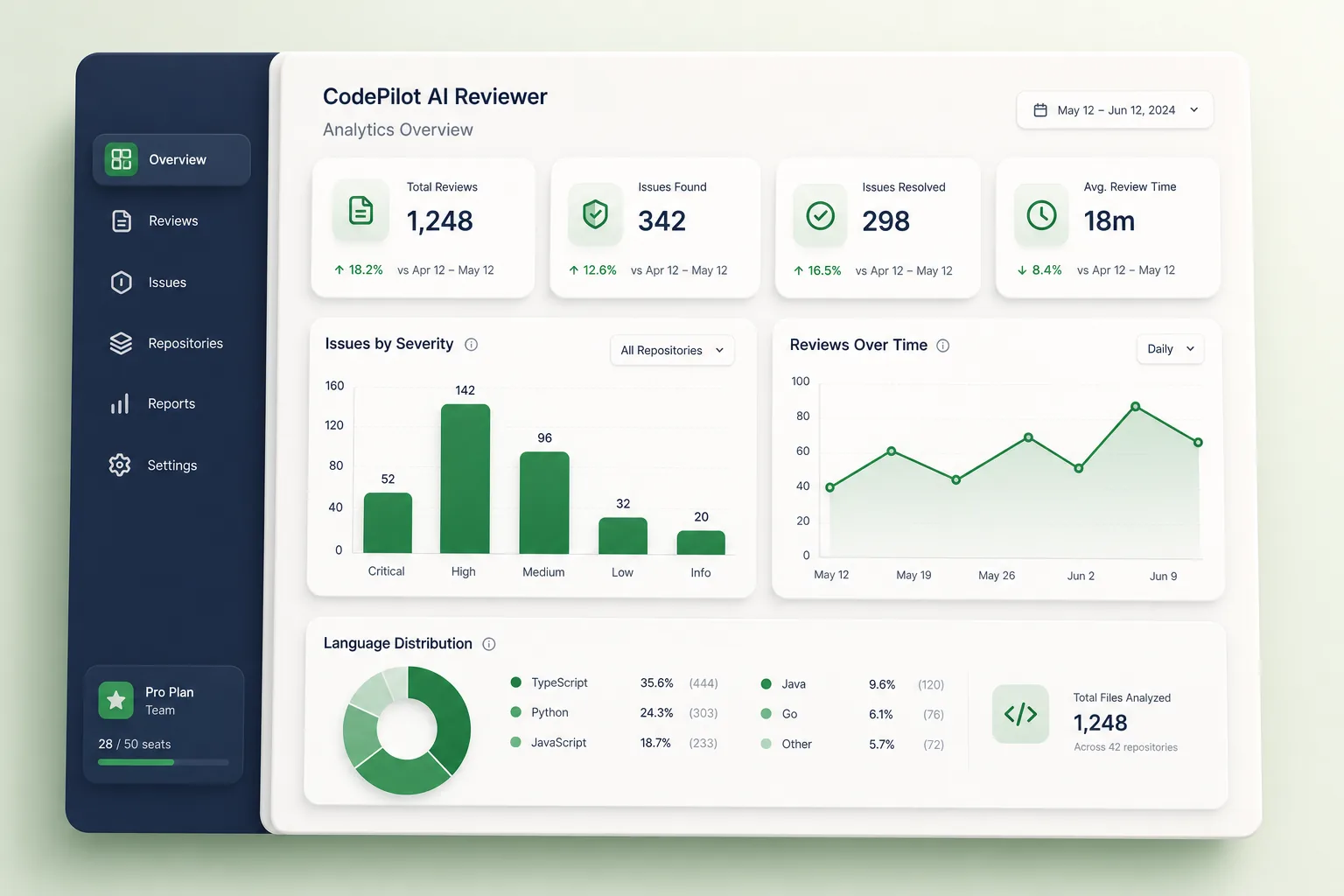1344x896 pixels.
Task: Click the Pro Plan label
Action: point(170,692)
